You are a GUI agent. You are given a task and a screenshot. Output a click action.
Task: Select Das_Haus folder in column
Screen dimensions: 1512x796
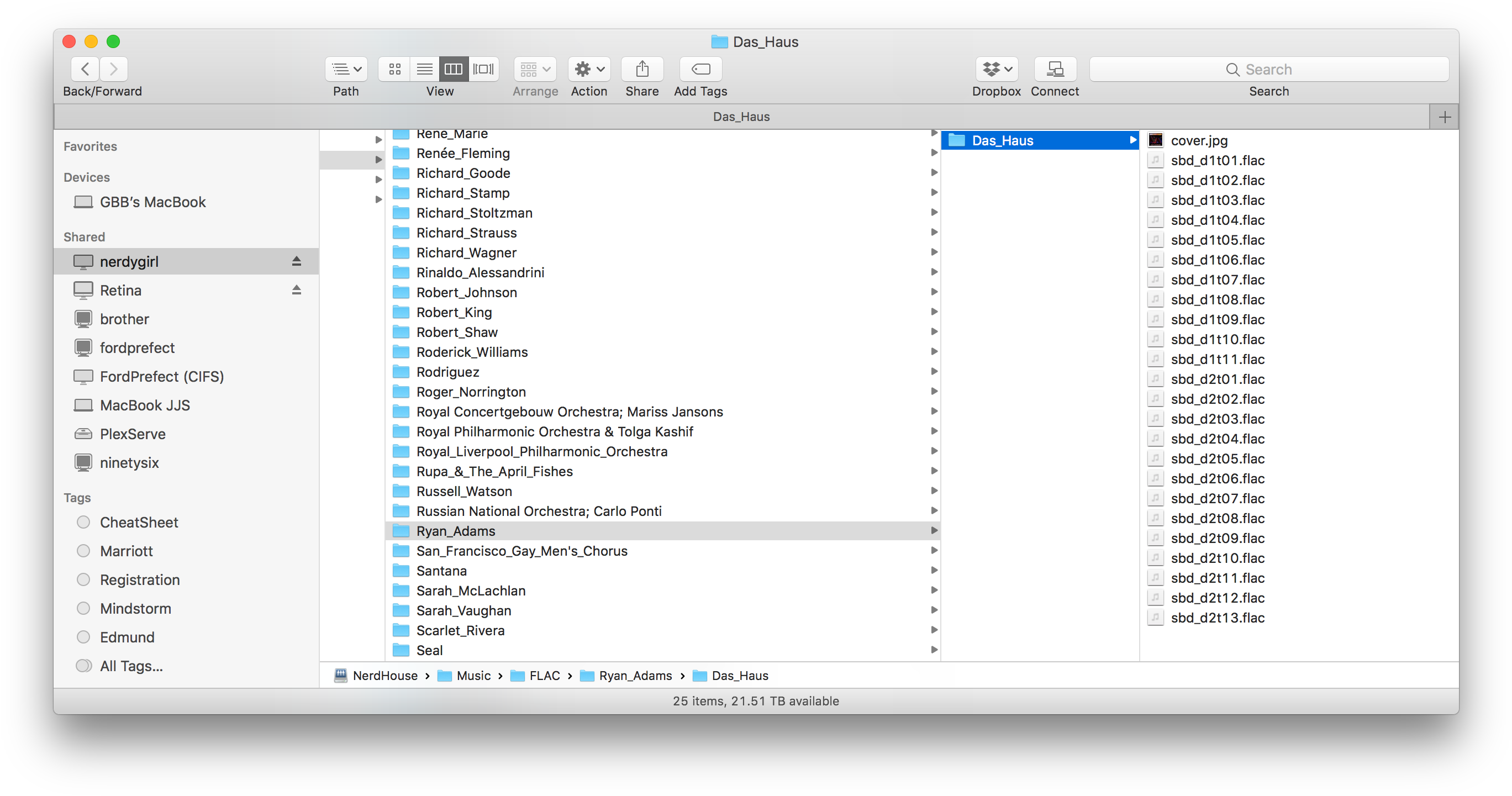(x=1040, y=140)
